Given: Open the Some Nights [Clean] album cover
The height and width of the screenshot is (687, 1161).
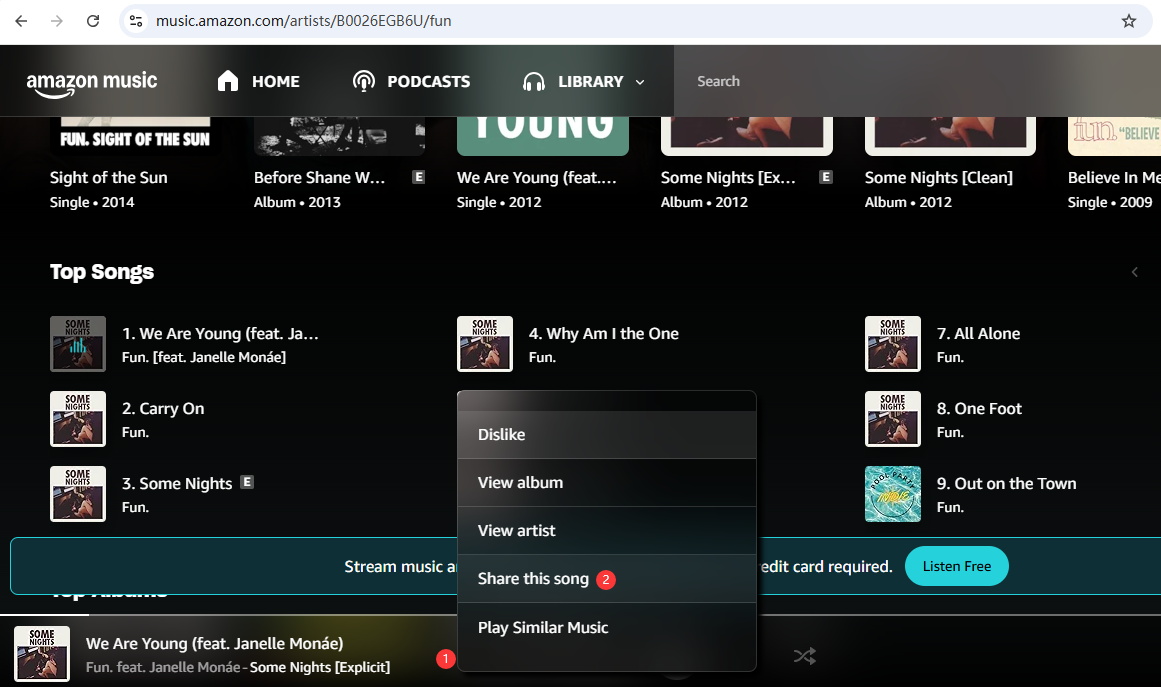Looking at the screenshot, I should point(951,136).
